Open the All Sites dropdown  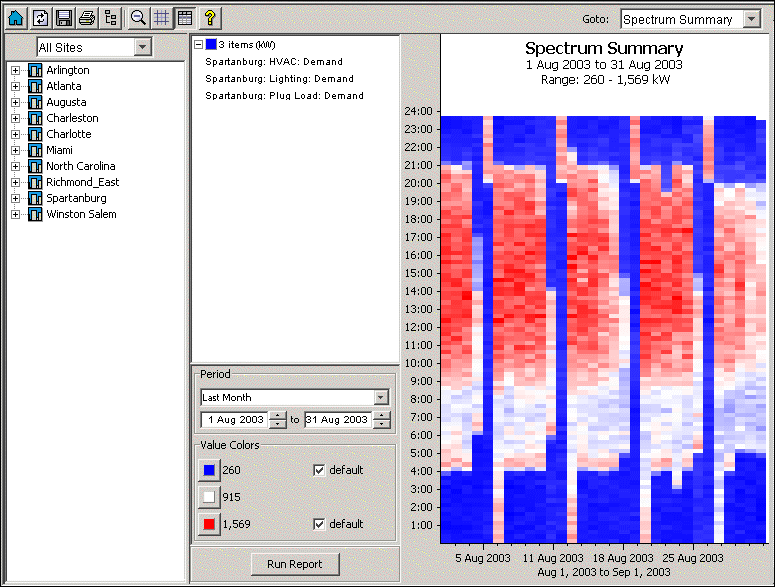point(143,47)
